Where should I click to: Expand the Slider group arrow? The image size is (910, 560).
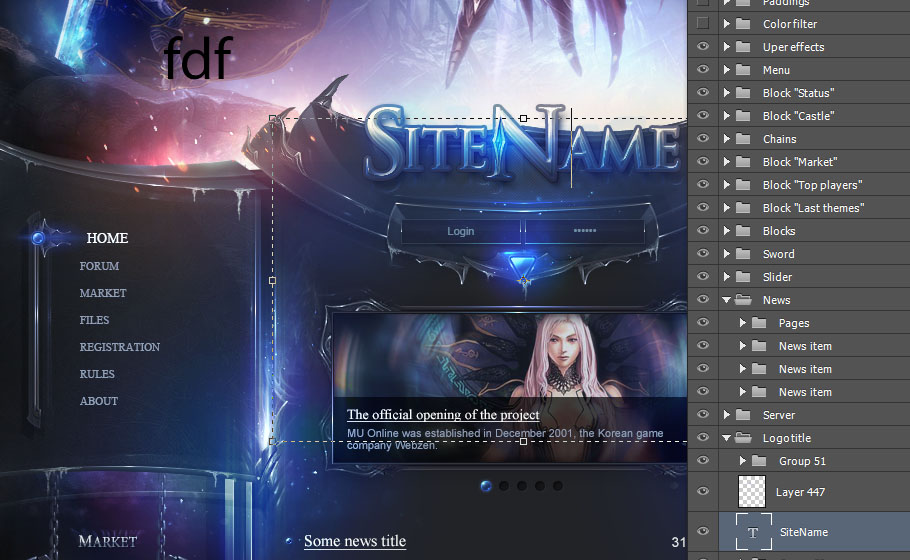point(727,277)
